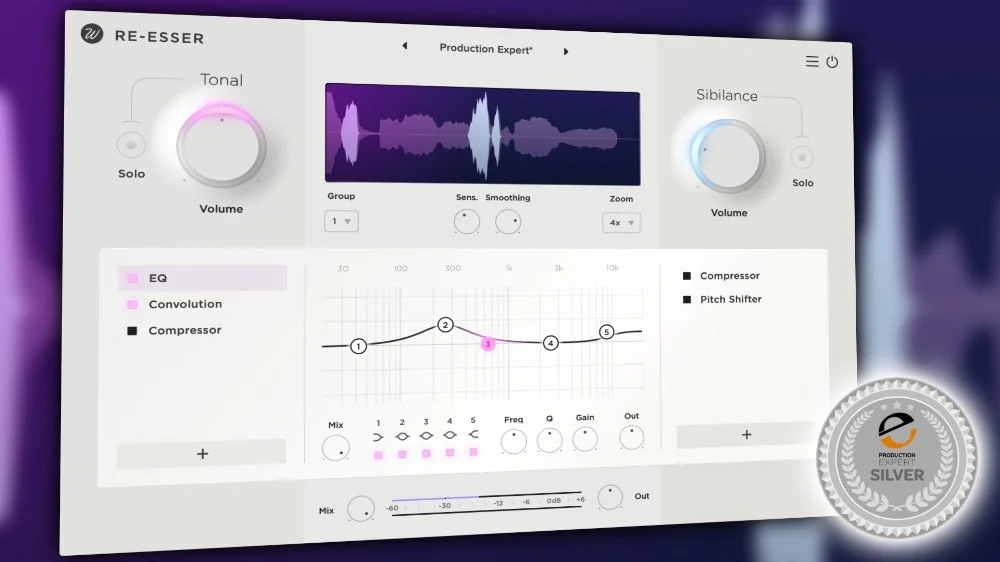Select band 1 high-pass filter shape icon
This screenshot has height=562, width=1000.
(378, 437)
